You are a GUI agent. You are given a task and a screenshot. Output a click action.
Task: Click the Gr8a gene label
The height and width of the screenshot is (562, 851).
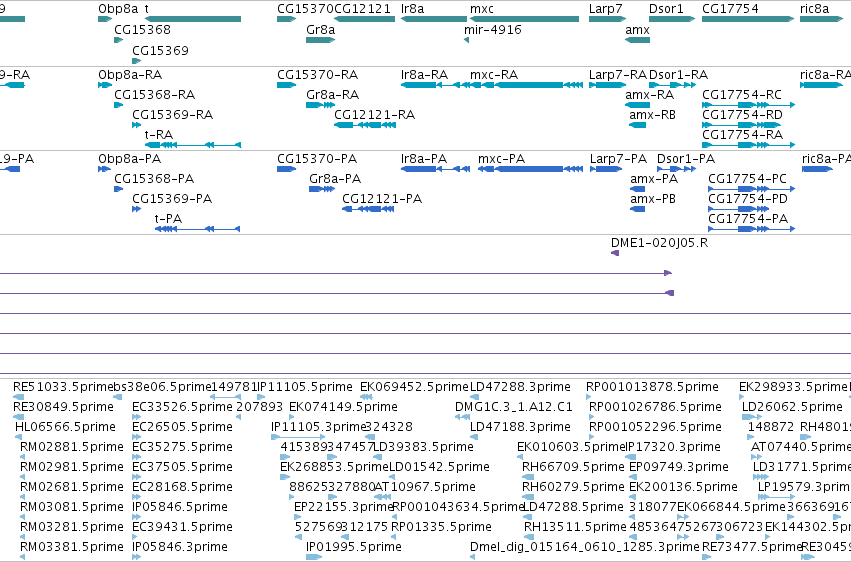[320, 30]
